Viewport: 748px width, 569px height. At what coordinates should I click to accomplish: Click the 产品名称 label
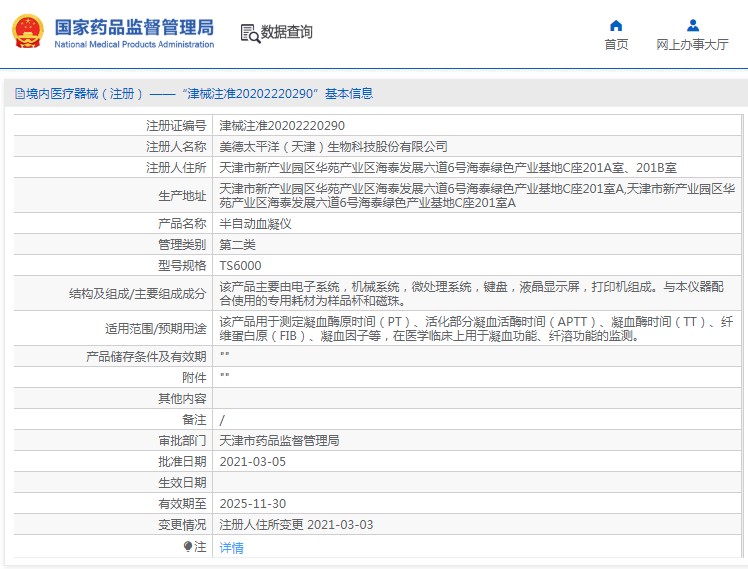point(182,224)
